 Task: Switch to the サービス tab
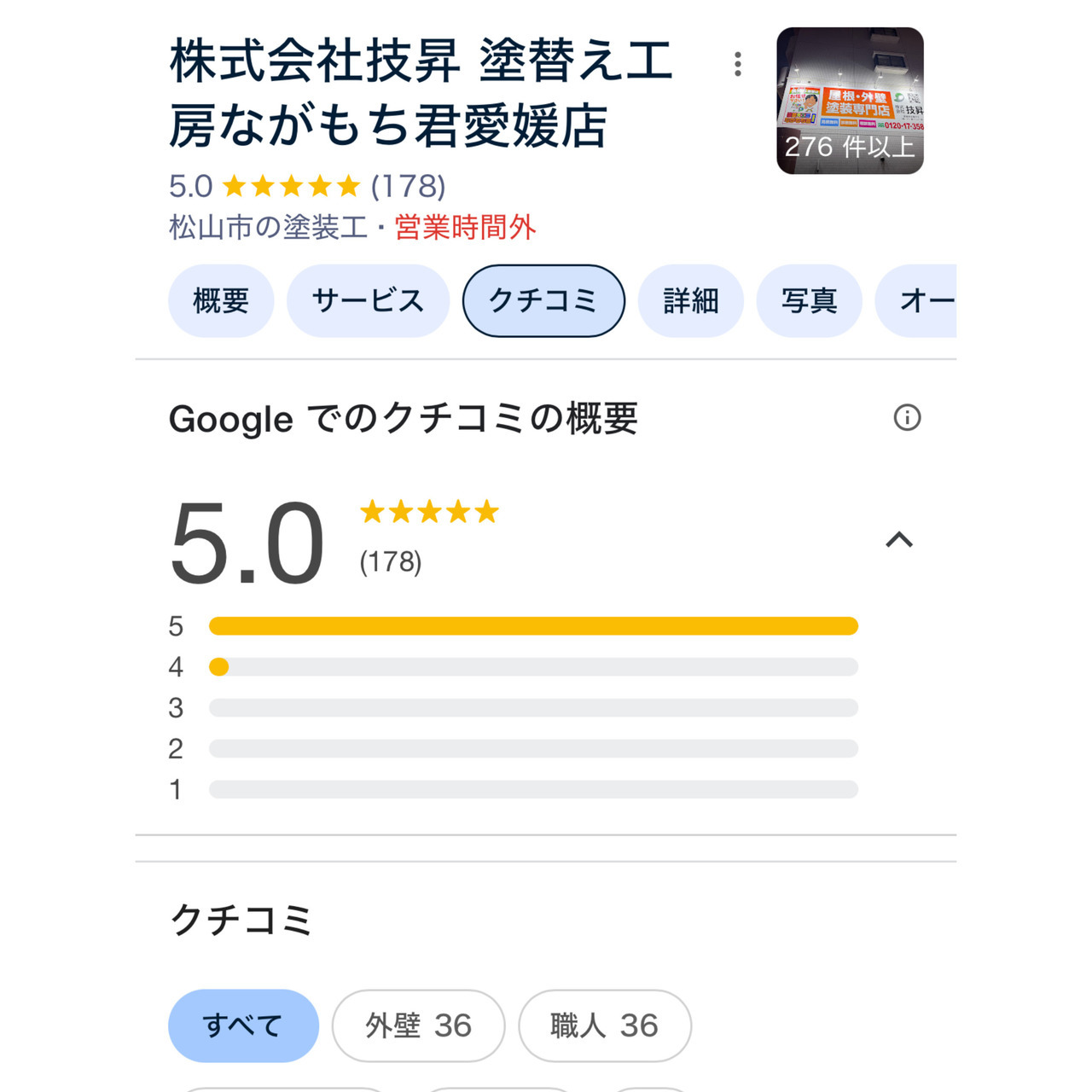368,301
